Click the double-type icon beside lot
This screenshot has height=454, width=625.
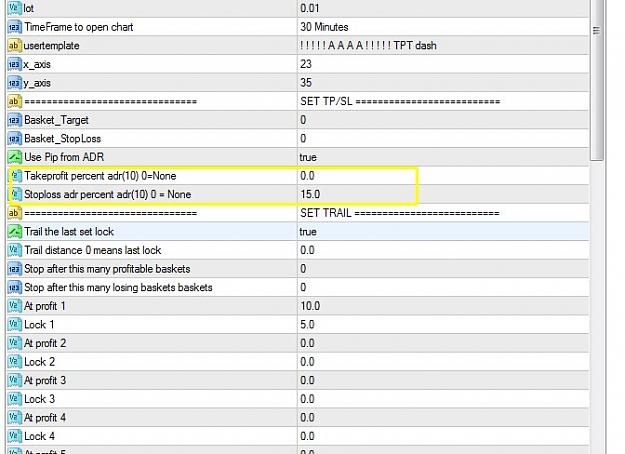[x=14, y=8]
